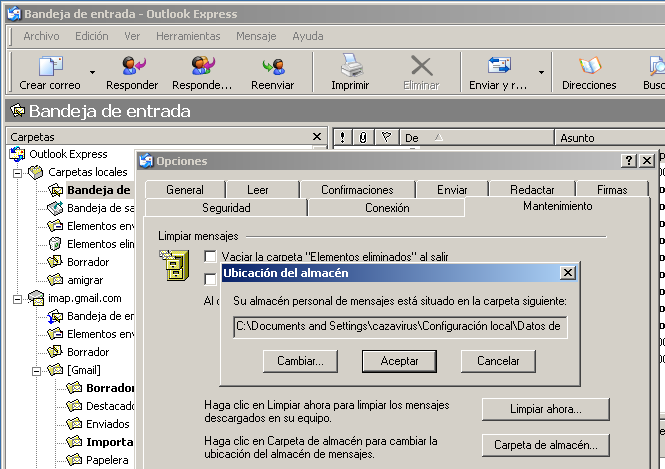
Task: Select the amigrar folder
Action: coord(85,280)
